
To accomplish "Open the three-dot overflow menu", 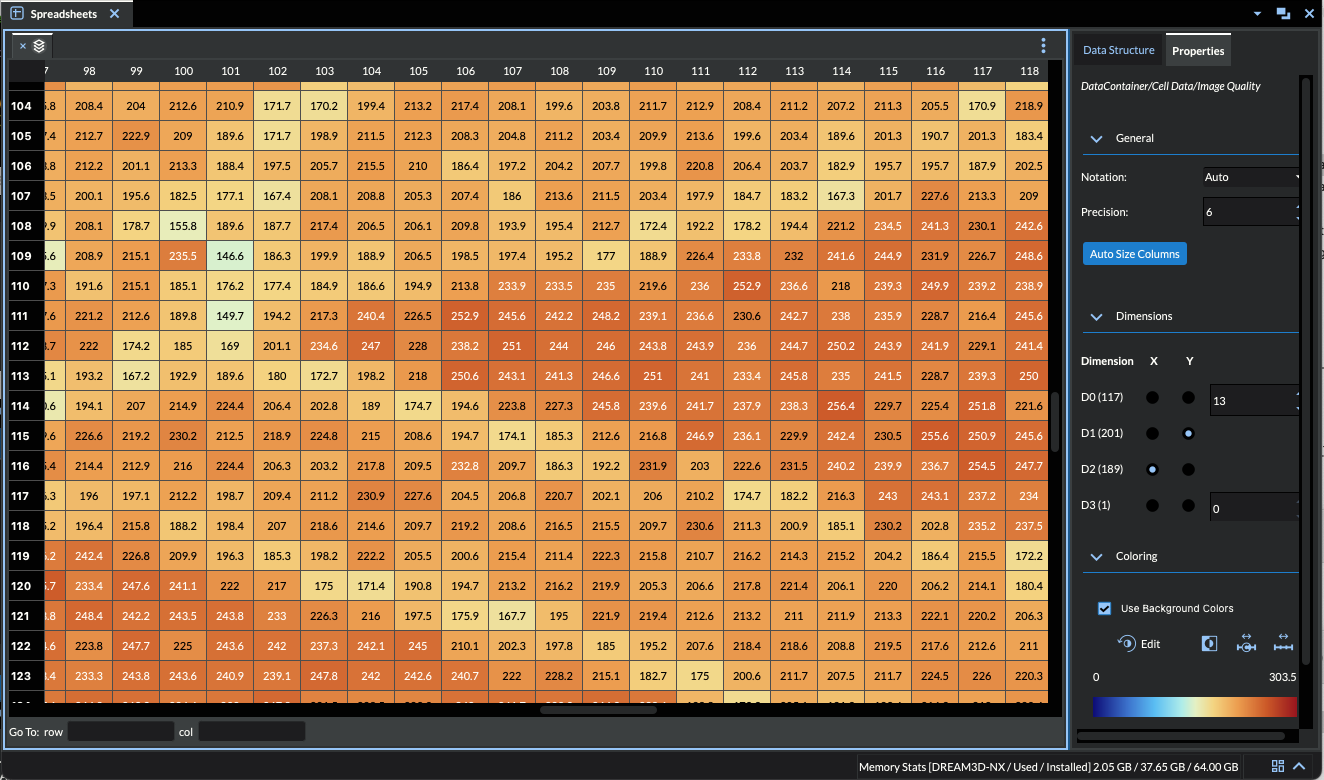I will pyautogui.click(x=1043, y=45).
